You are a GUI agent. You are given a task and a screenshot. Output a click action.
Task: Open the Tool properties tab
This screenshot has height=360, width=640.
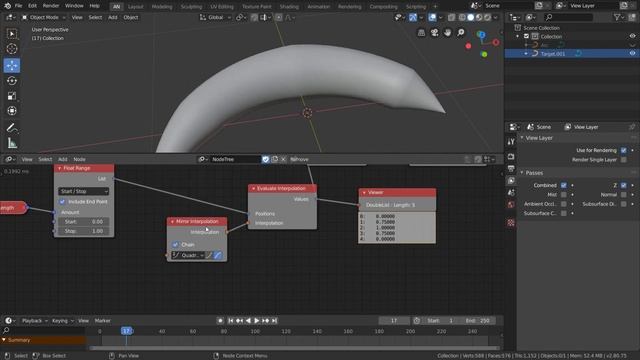511,142
